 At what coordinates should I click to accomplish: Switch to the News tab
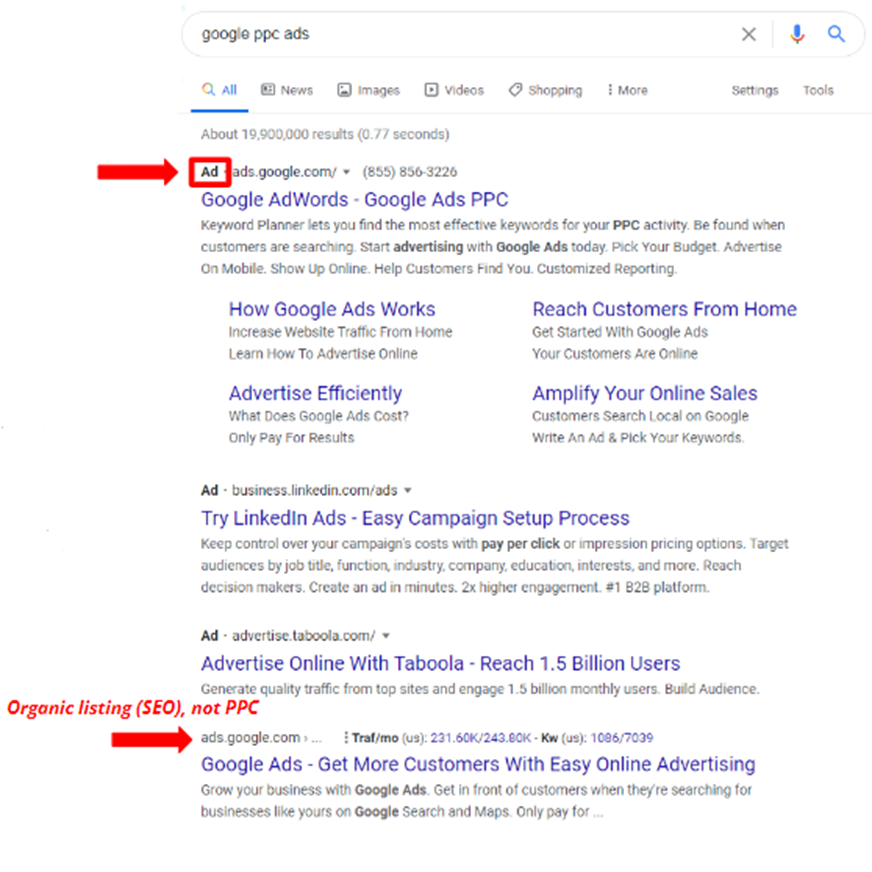click(287, 90)
